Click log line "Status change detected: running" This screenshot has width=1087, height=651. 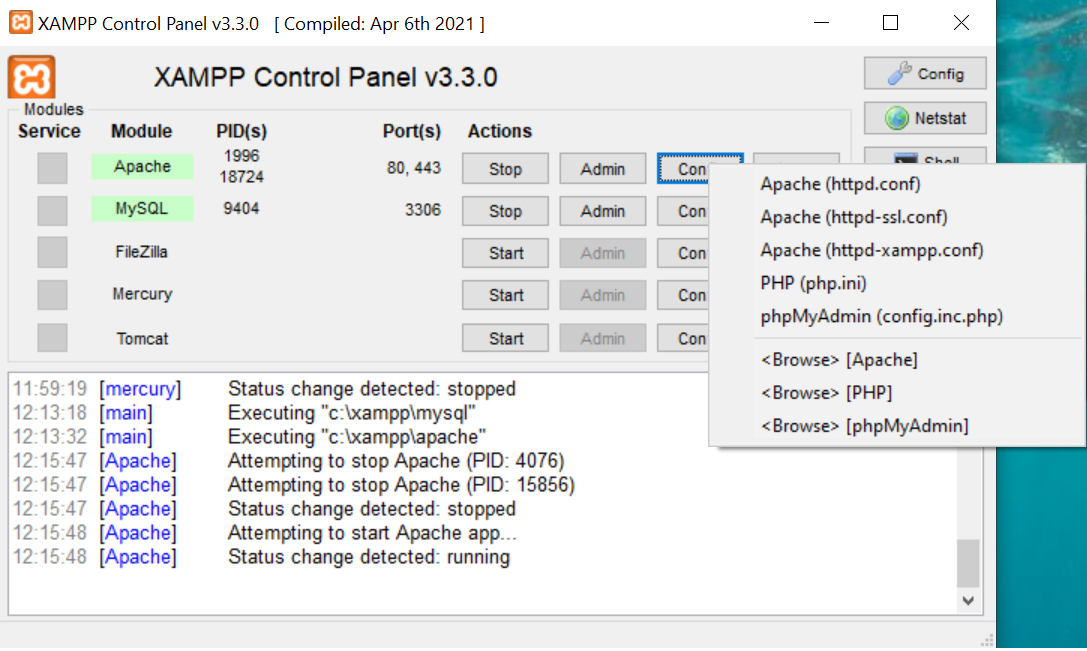coord(369,557)
